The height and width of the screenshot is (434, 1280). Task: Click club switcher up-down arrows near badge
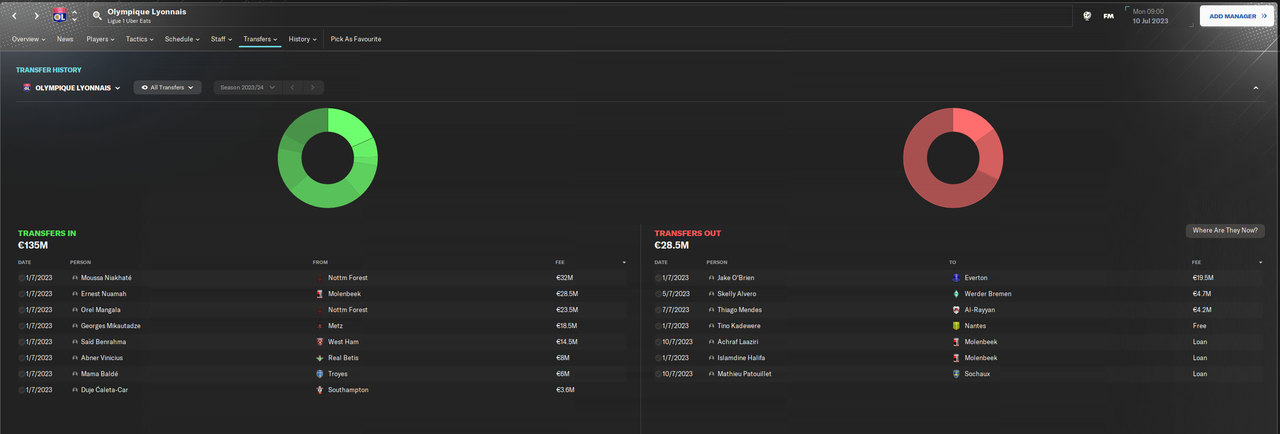coord(74,16)
